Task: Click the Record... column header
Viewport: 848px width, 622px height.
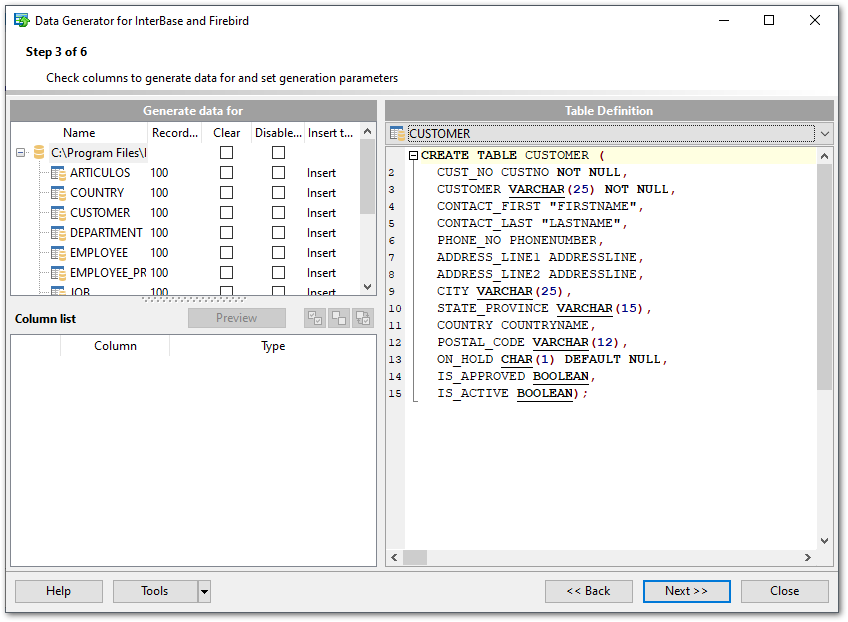Action: point(175,133)
